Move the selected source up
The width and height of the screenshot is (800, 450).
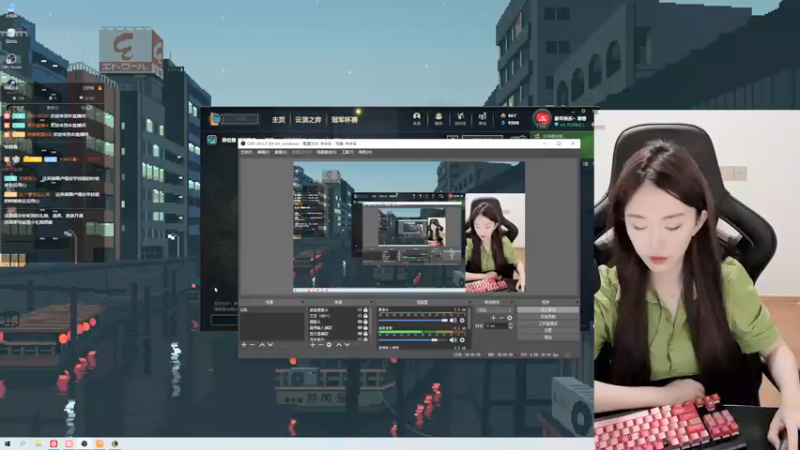click(339, 344)
